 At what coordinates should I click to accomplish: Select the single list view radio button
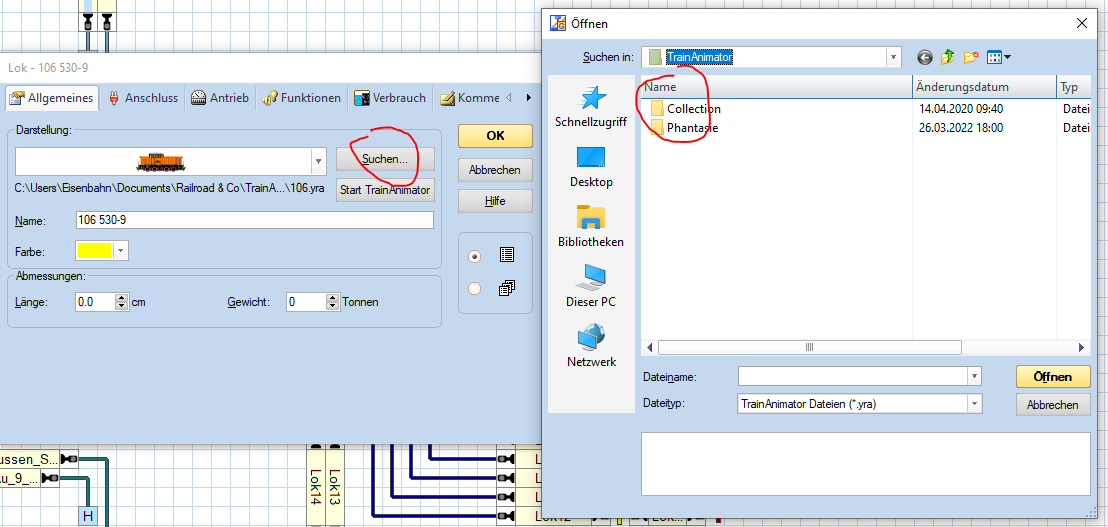pyautogui.click(x=475, y=256)
